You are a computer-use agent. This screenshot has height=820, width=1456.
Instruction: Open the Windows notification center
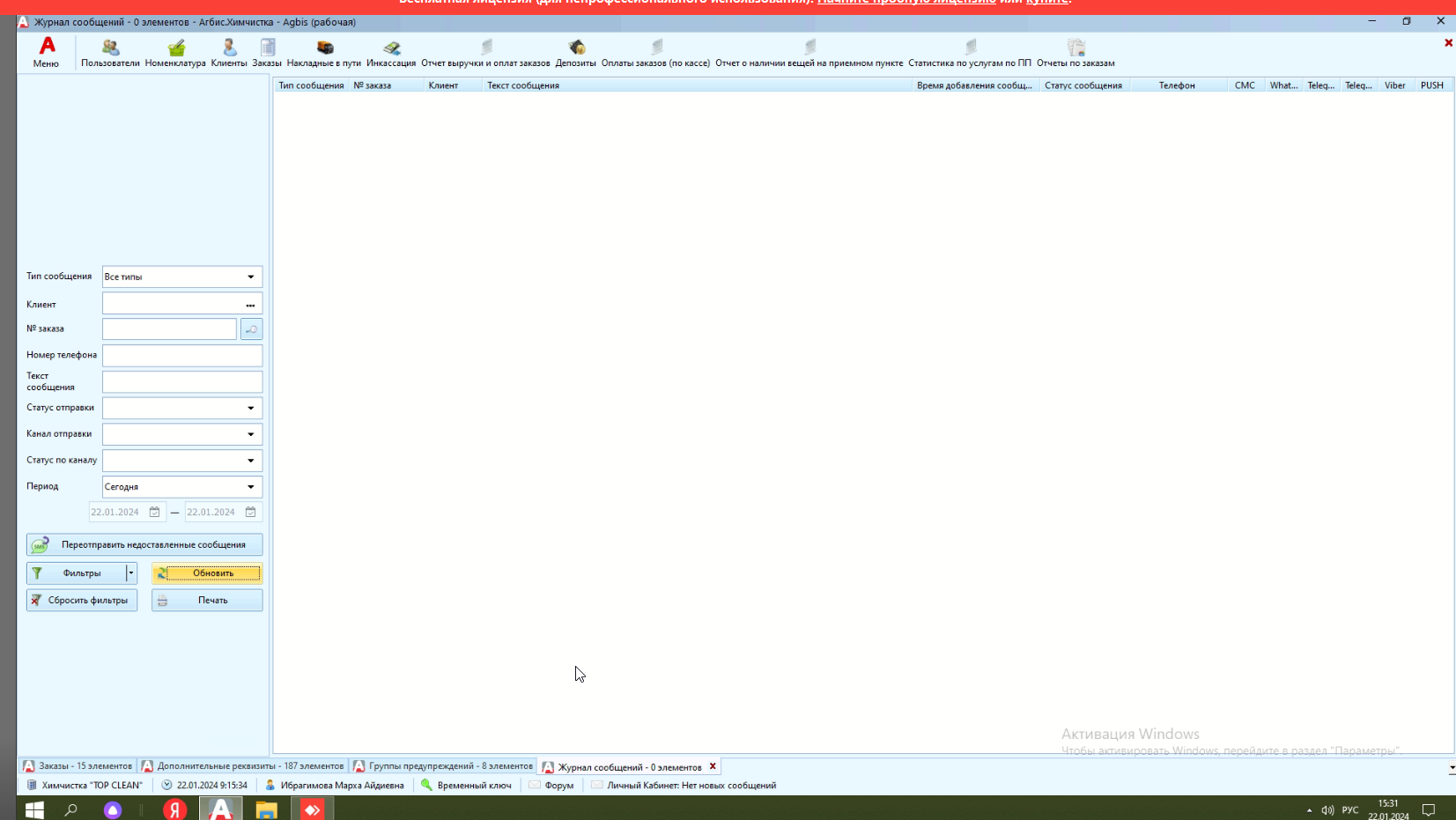click(x=1429, y=810)
